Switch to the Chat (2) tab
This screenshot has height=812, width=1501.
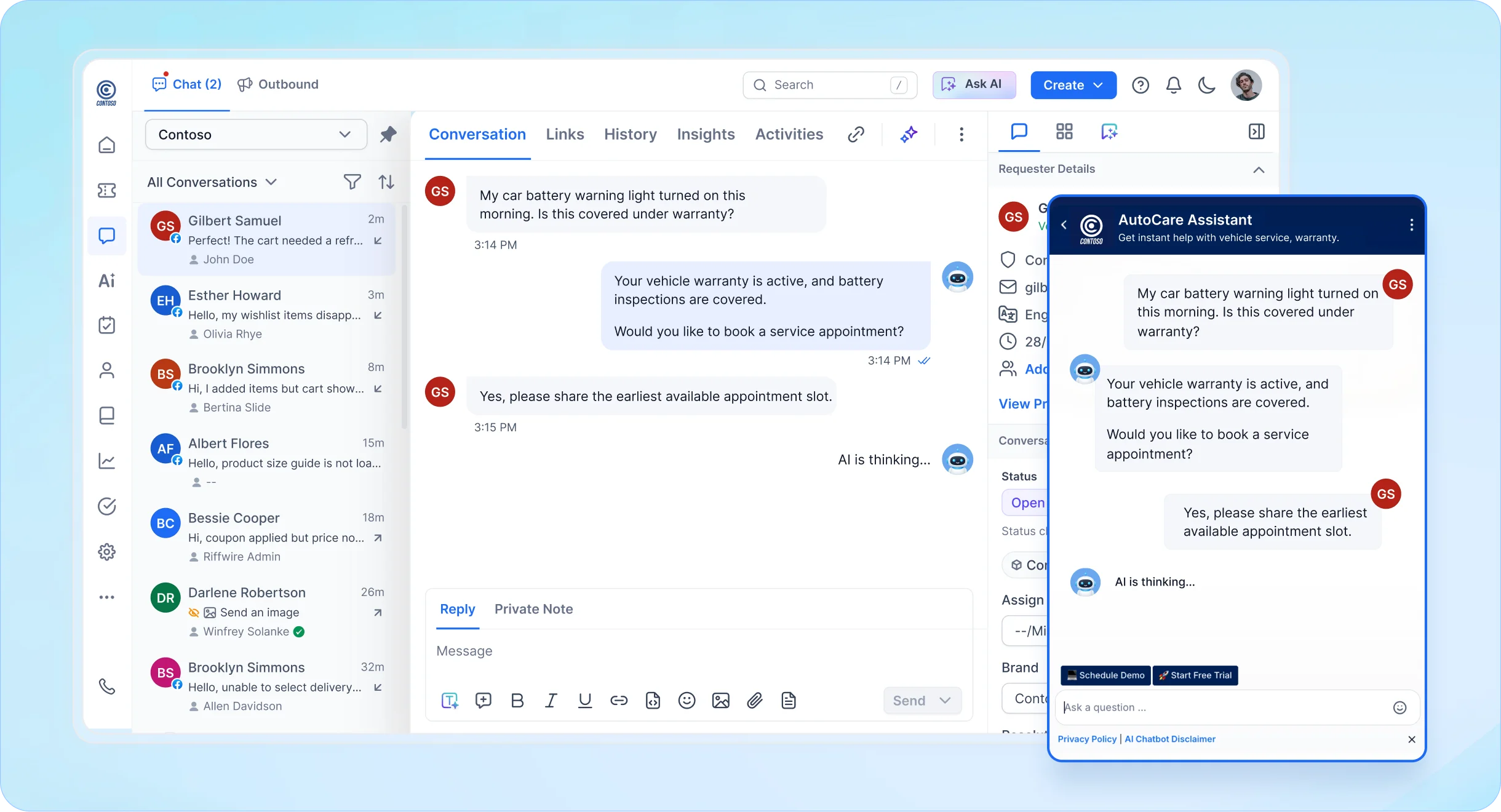pyautogui.click(x=187, y=84)
